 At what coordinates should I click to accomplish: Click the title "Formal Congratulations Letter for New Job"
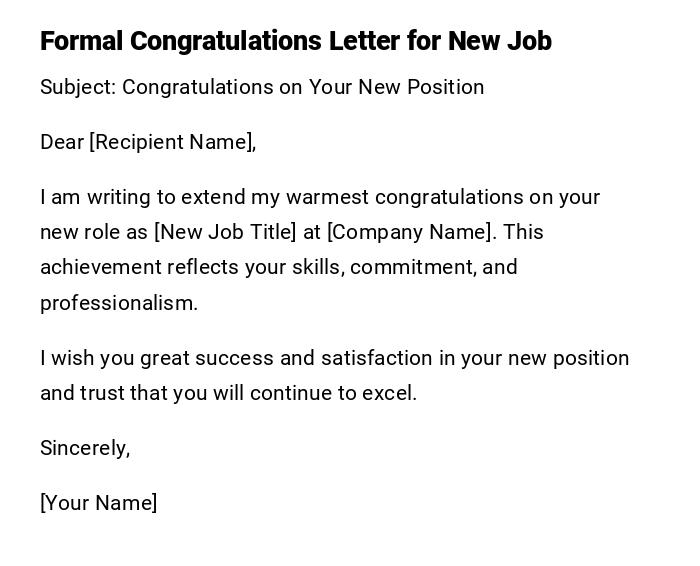(x=295, y=41)
